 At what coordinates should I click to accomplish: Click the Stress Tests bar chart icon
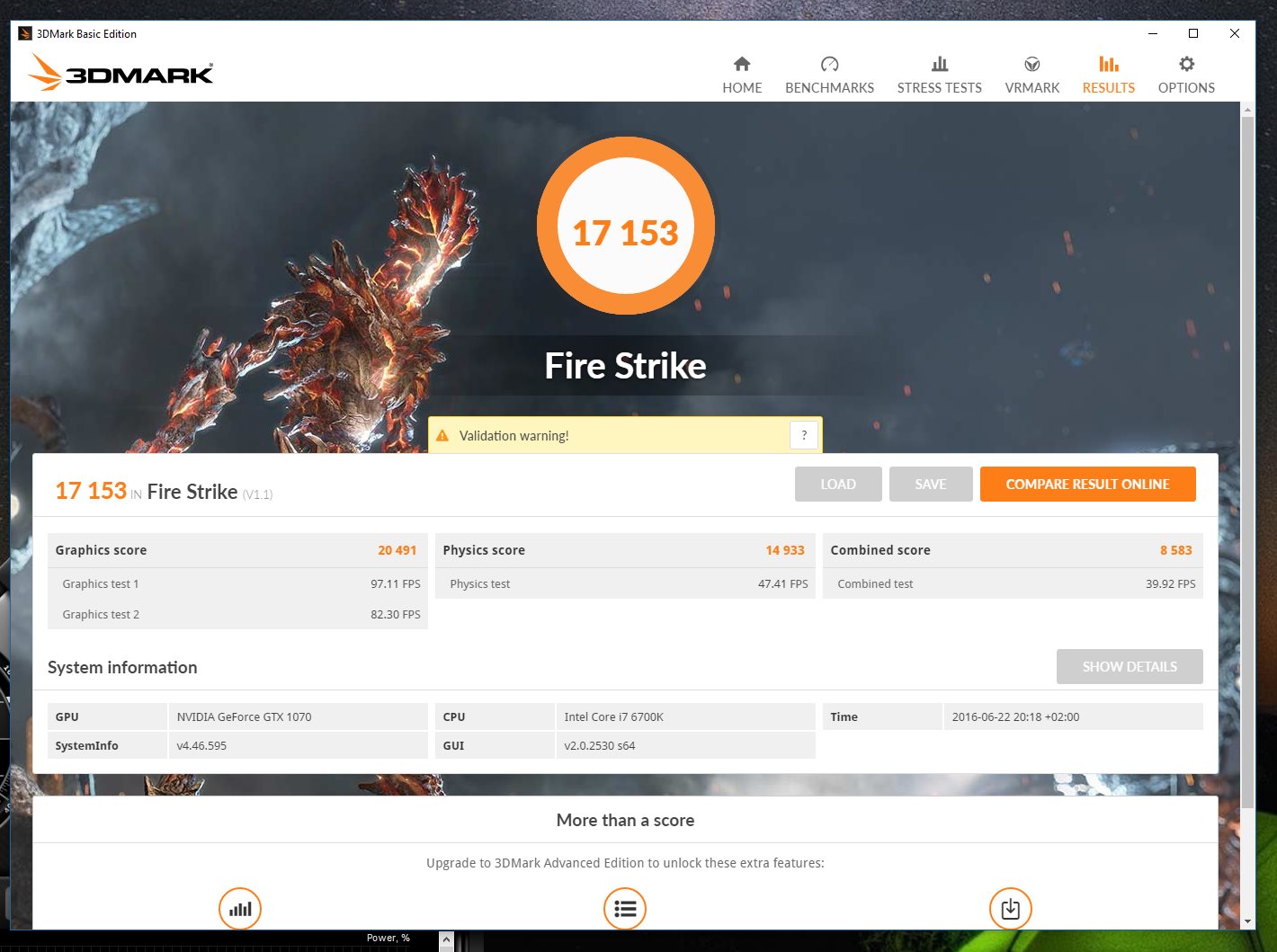[940, 64]
